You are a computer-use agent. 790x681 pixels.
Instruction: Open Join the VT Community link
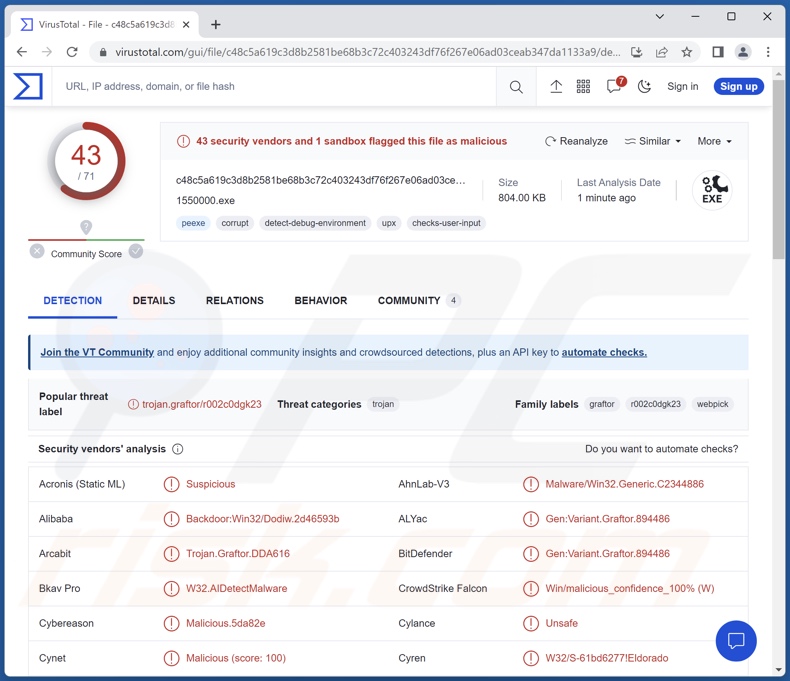(x=97, y=353)
